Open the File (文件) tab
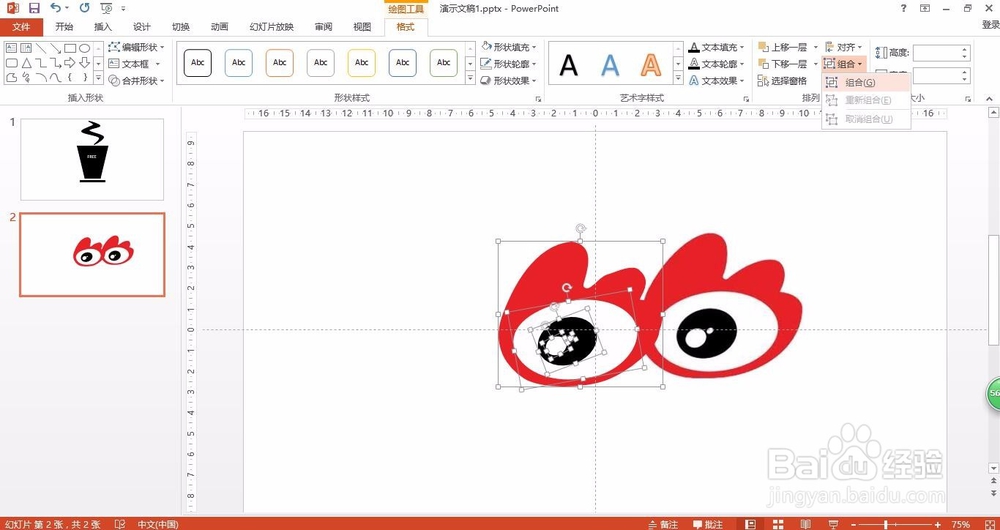This screenshot has height=530, width=1000. tap(21, 27)
